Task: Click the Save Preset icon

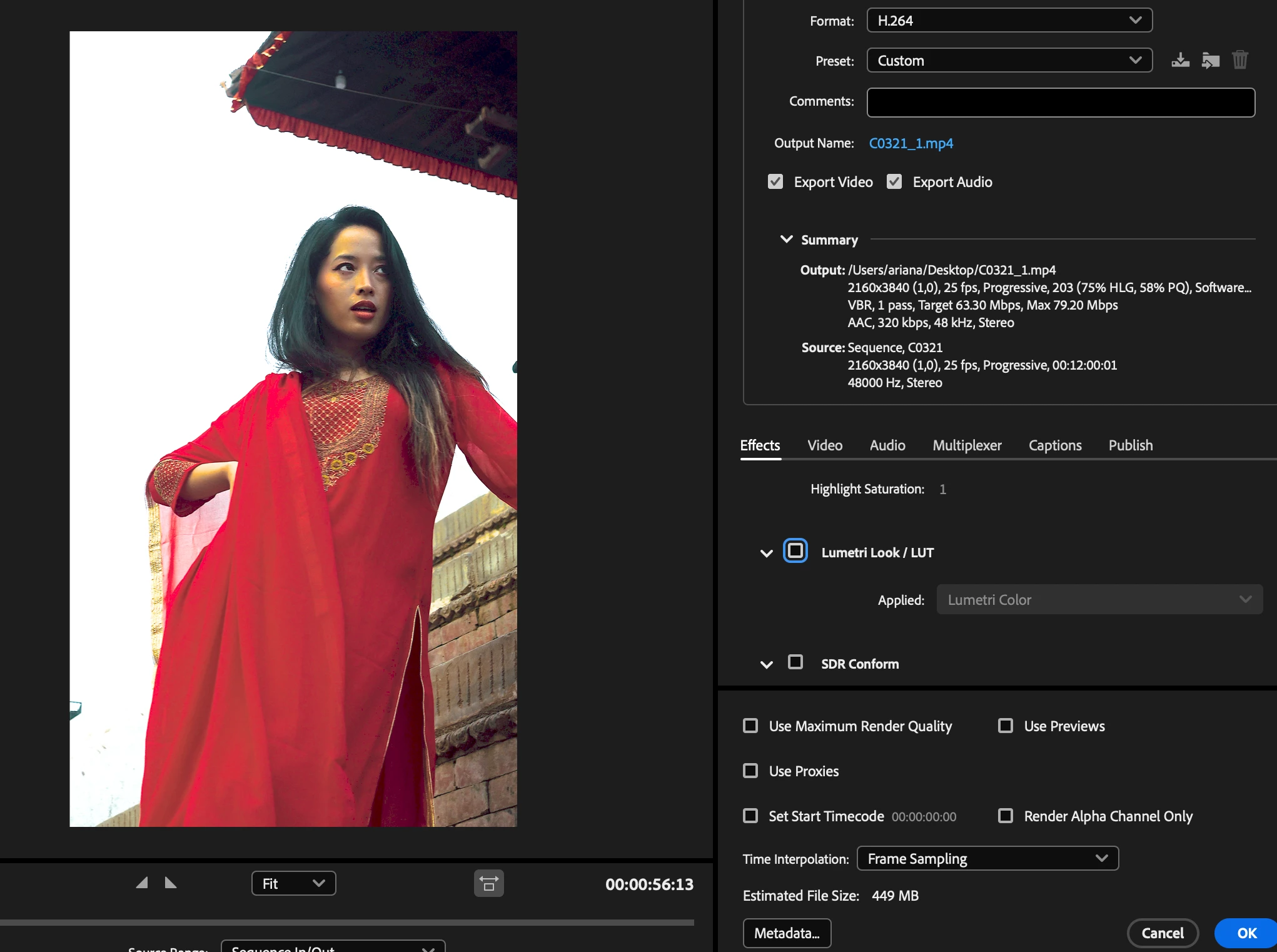Action: (x=1180, y=61)
